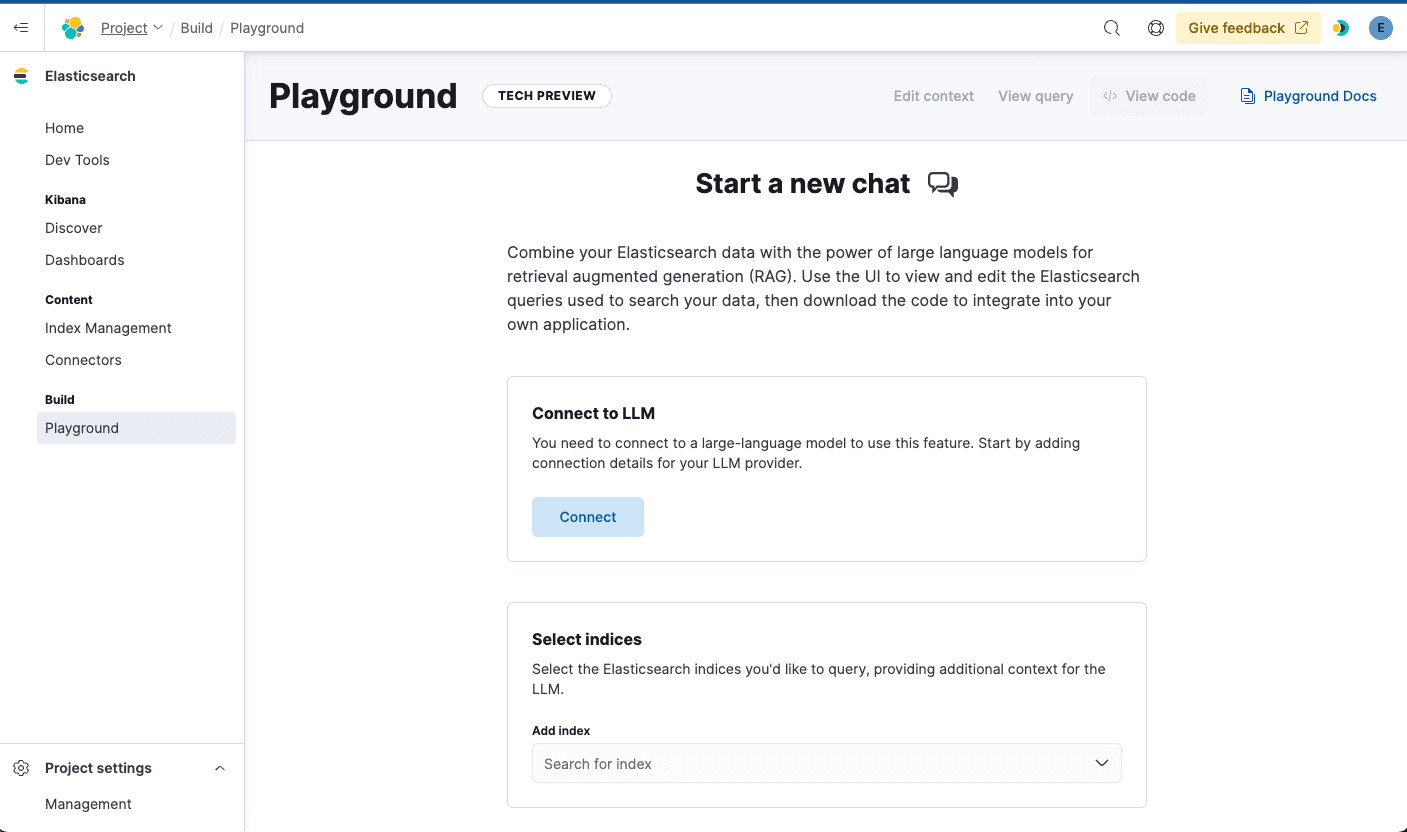
Task: Click the colorful AI assistant icon
Action: pos(1341,28)
